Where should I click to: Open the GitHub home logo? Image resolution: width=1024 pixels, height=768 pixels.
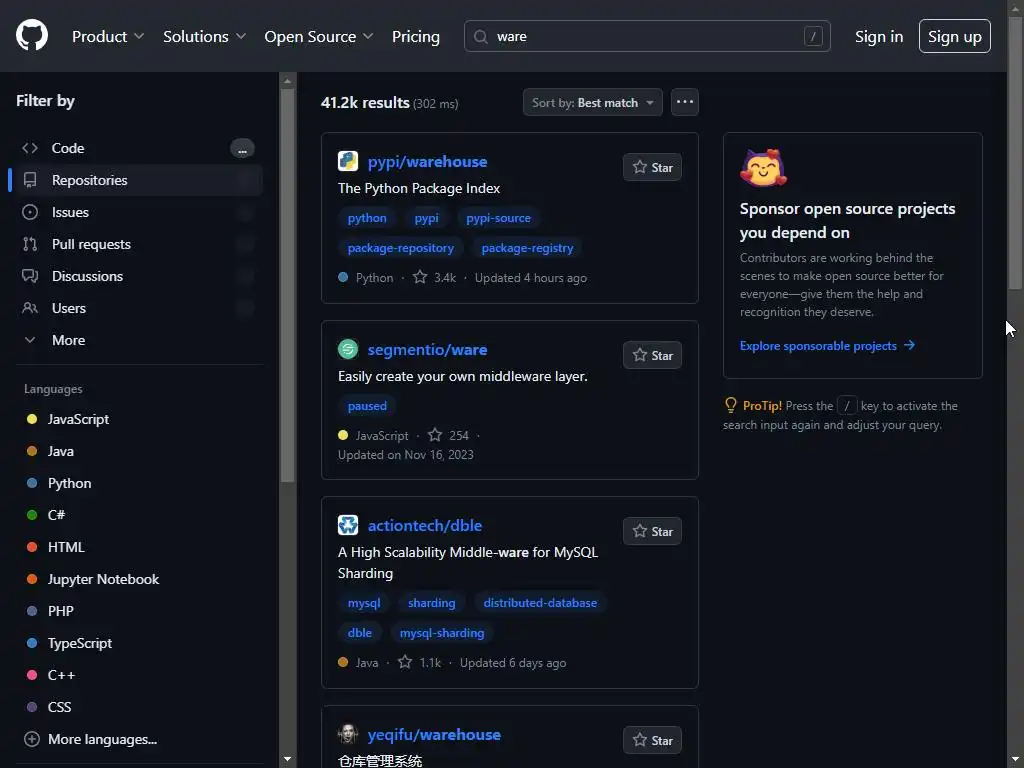(x=32, y=35)
